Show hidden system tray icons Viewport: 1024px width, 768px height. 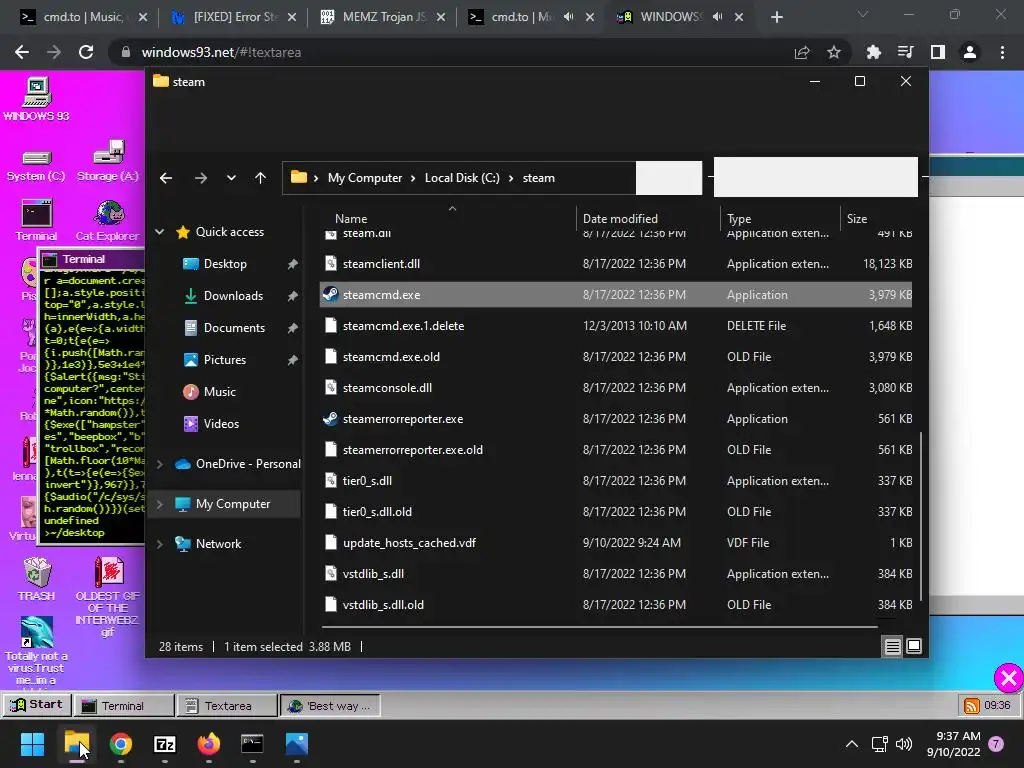tap(852, 744)
